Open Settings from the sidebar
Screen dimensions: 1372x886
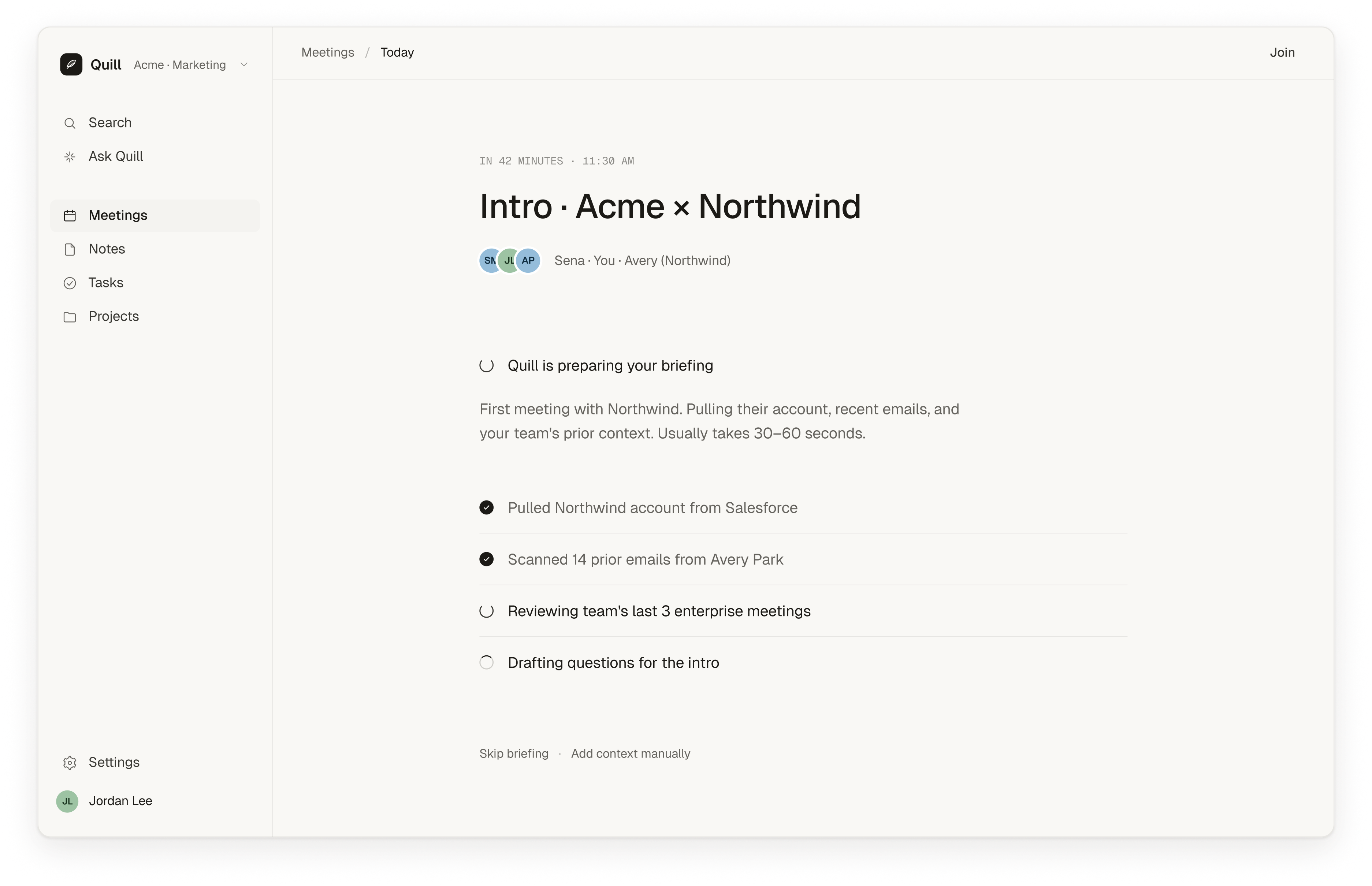coord(155,762)
